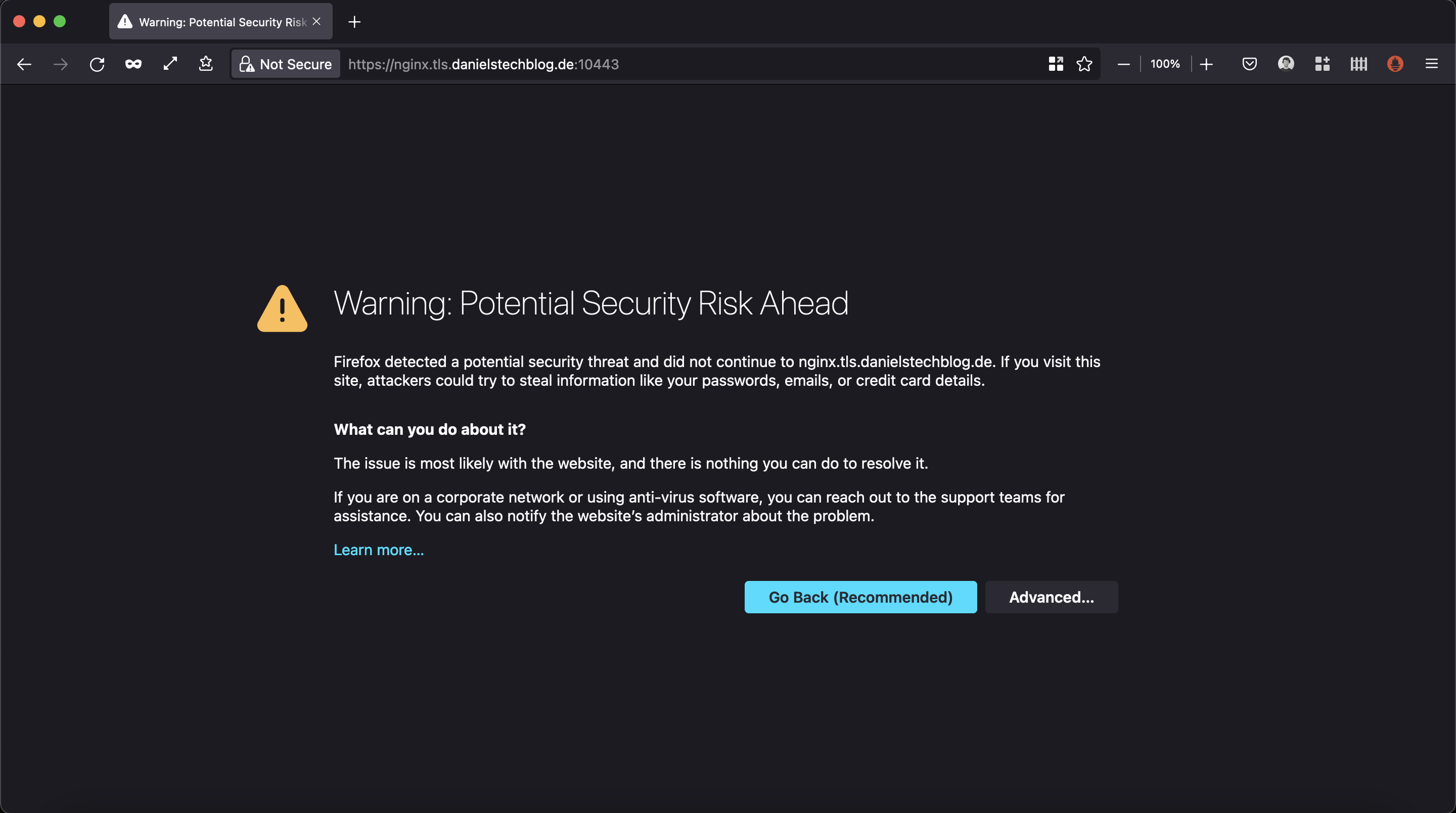Viewport: 1456px width, 813px height.
Task: Select the Warning: Potential Security Risk tab
Action: tap(220, 22)
